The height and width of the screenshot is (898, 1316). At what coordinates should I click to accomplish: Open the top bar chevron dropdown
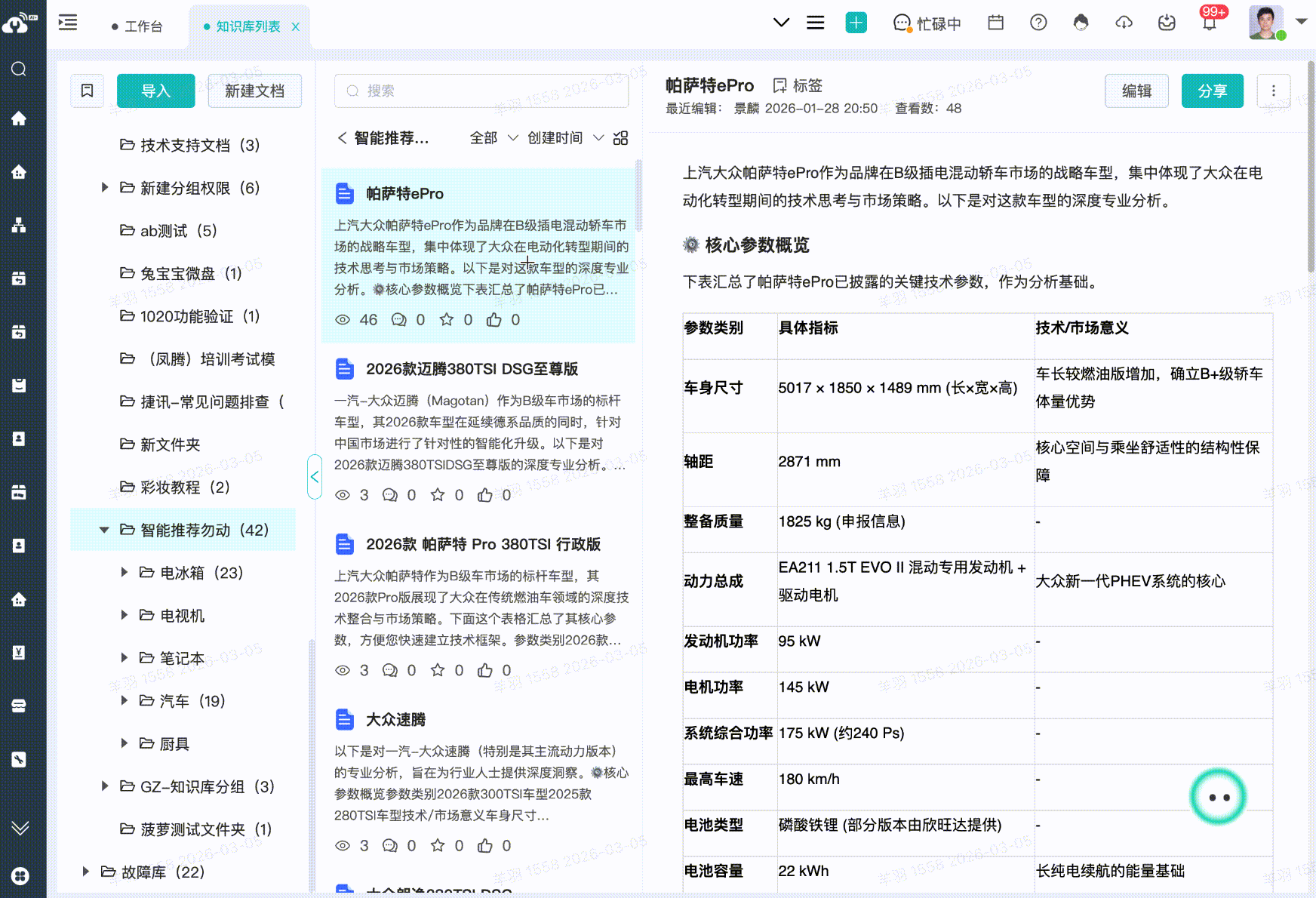click(x=782, y=23)
